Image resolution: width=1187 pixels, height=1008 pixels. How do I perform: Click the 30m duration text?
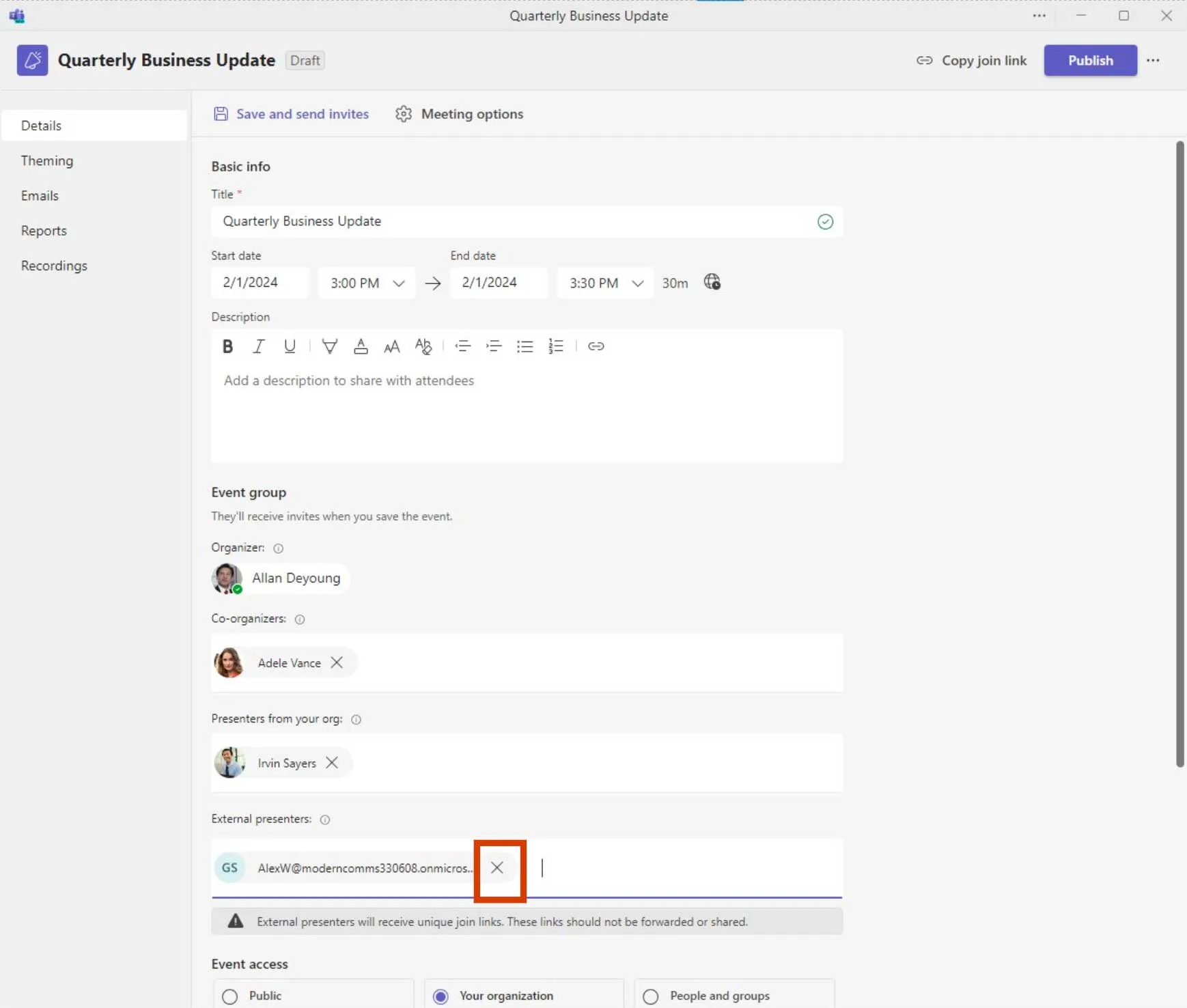pyautogui.click(x=675, y=283)
